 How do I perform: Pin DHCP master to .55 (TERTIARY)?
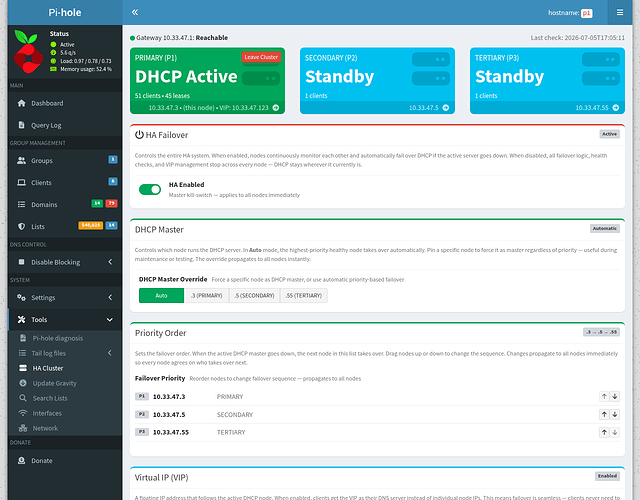tap(304, 296)
